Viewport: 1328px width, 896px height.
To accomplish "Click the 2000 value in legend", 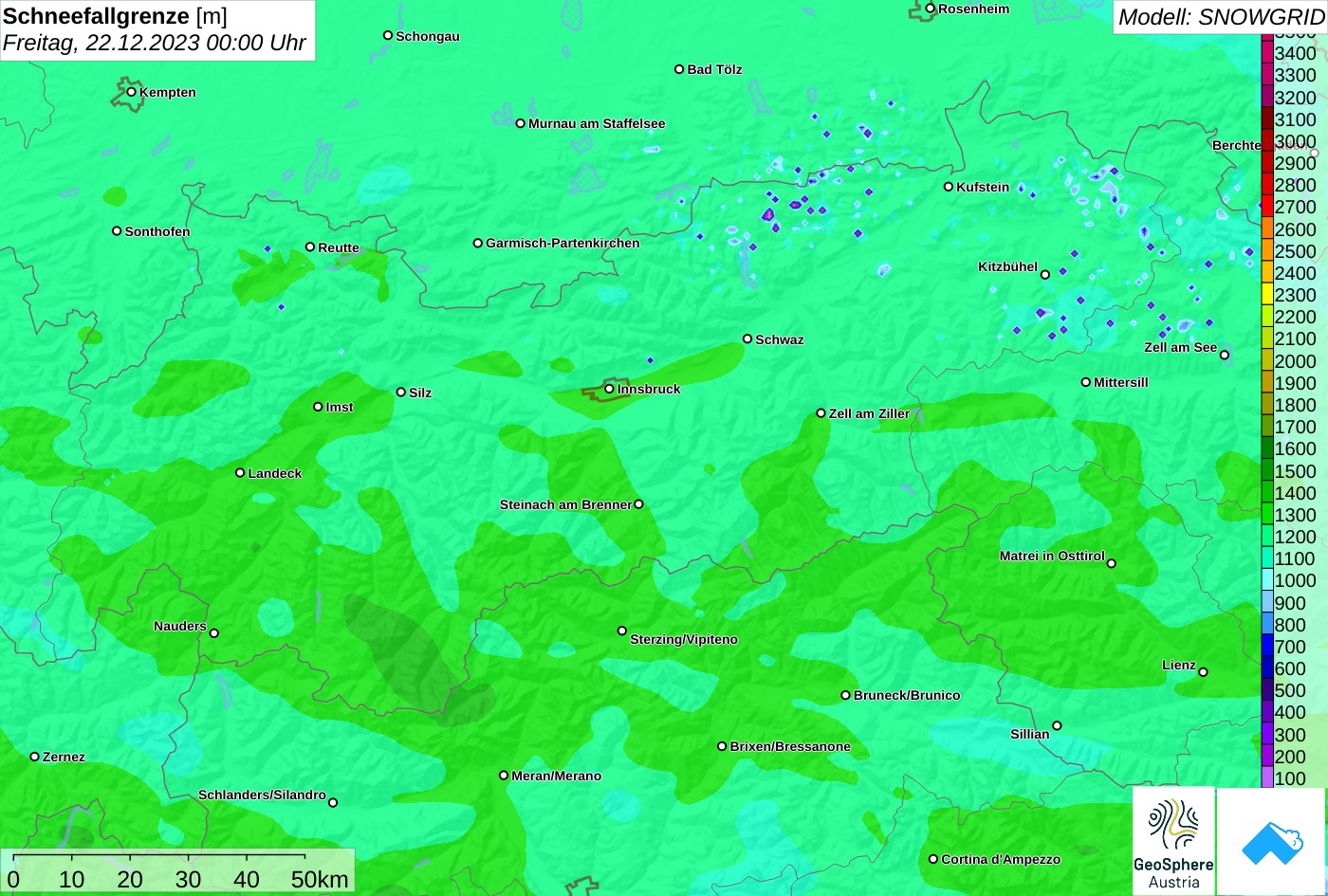I will coord(1296,360).
